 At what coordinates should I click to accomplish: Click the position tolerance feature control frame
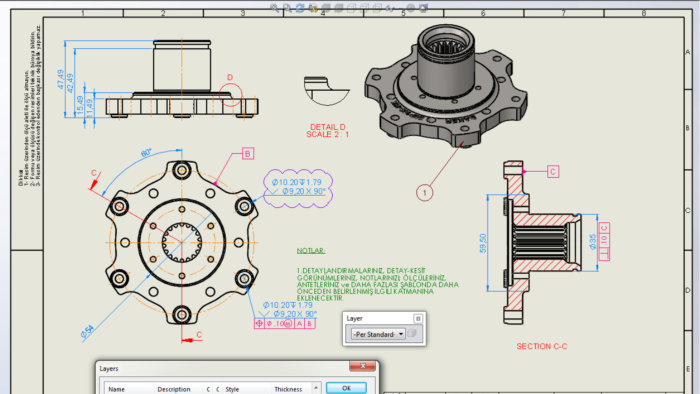tap(285, 323)
